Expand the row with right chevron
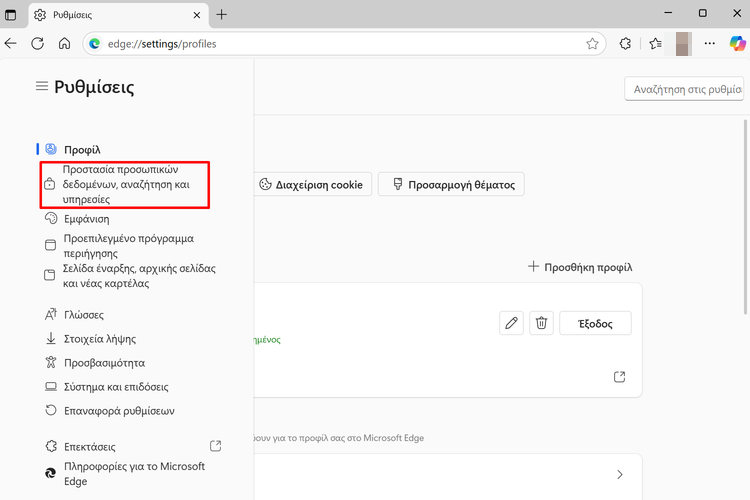 pyautogui.click(x=619, y=474)
